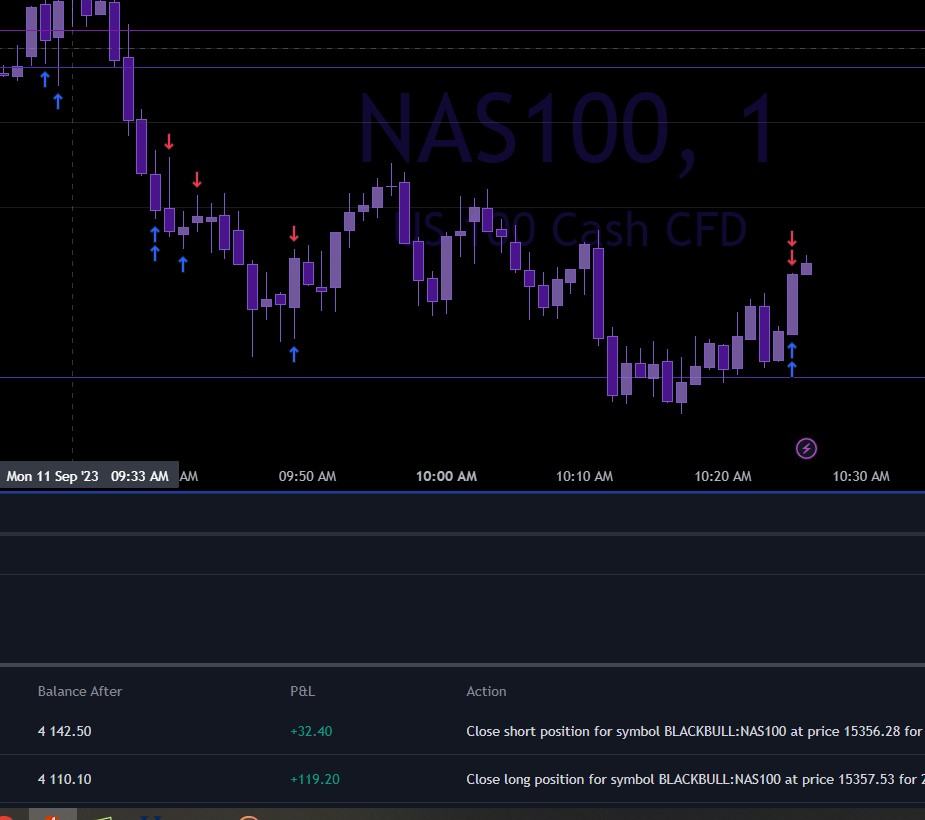Click the lightning bolt go-to-realtime icon
The width and height of the screenshot is (925, 820).
click(x=806, y=448)
